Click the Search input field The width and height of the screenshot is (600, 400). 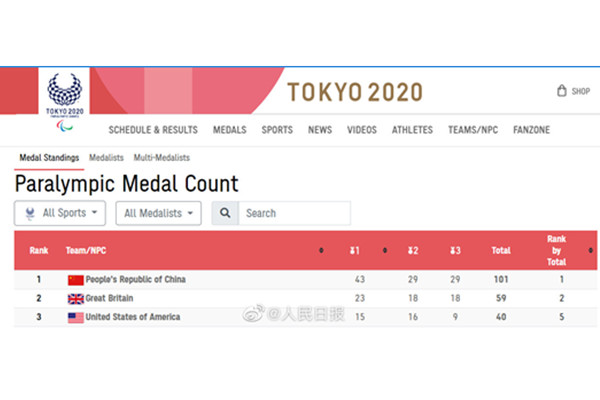295,213
